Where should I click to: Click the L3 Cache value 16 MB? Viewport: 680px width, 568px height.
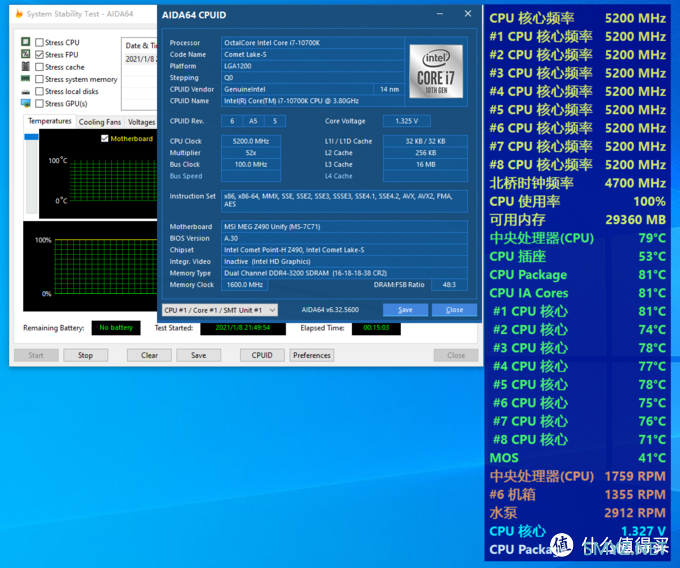coord(425,164)
